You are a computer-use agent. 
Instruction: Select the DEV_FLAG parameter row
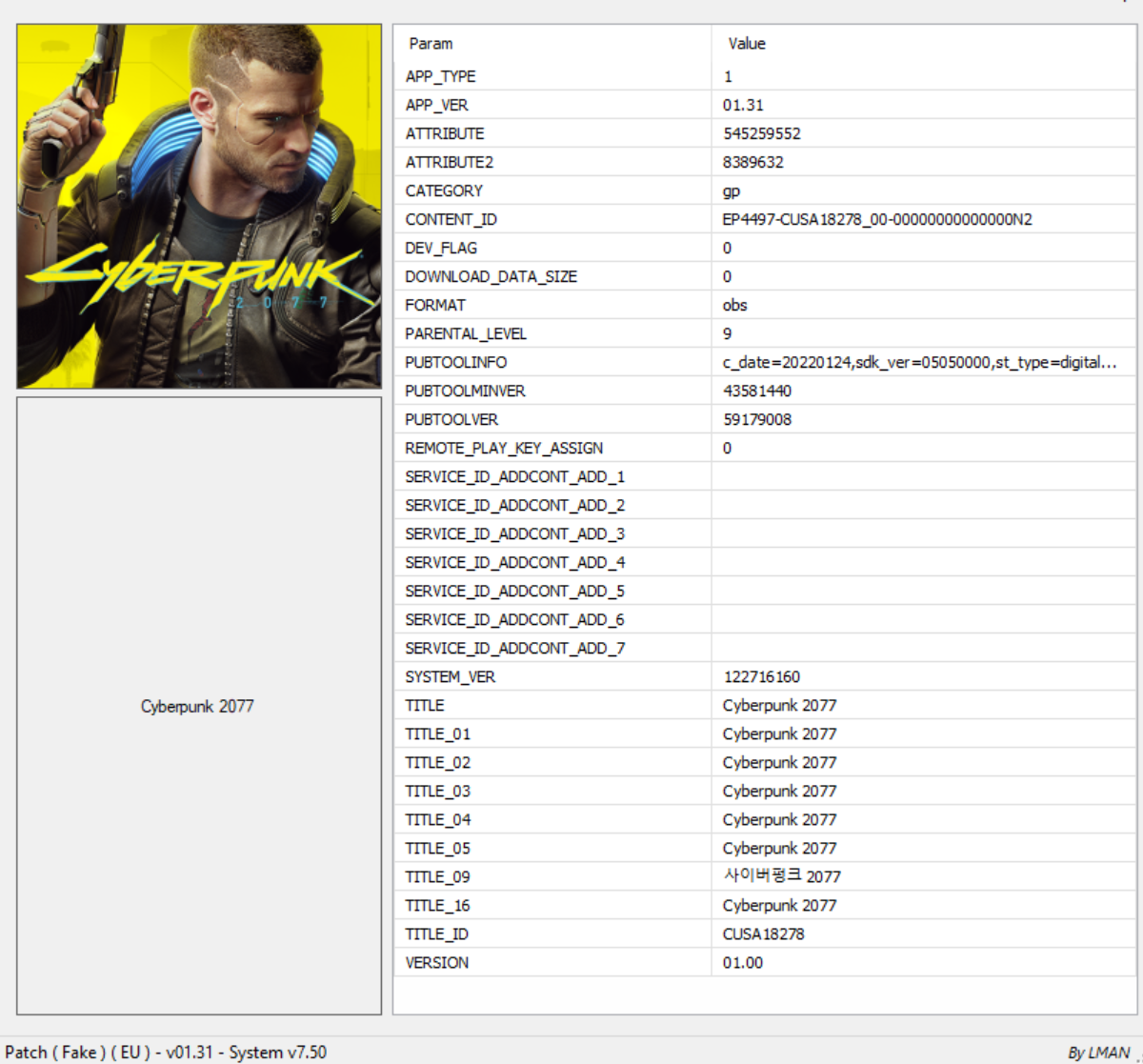(x=764, y=248)
